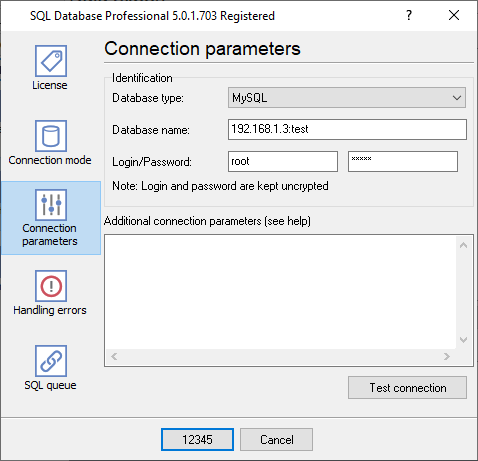
Task: Open the SQL queue chain-link icon
Action: coord(51,361)
